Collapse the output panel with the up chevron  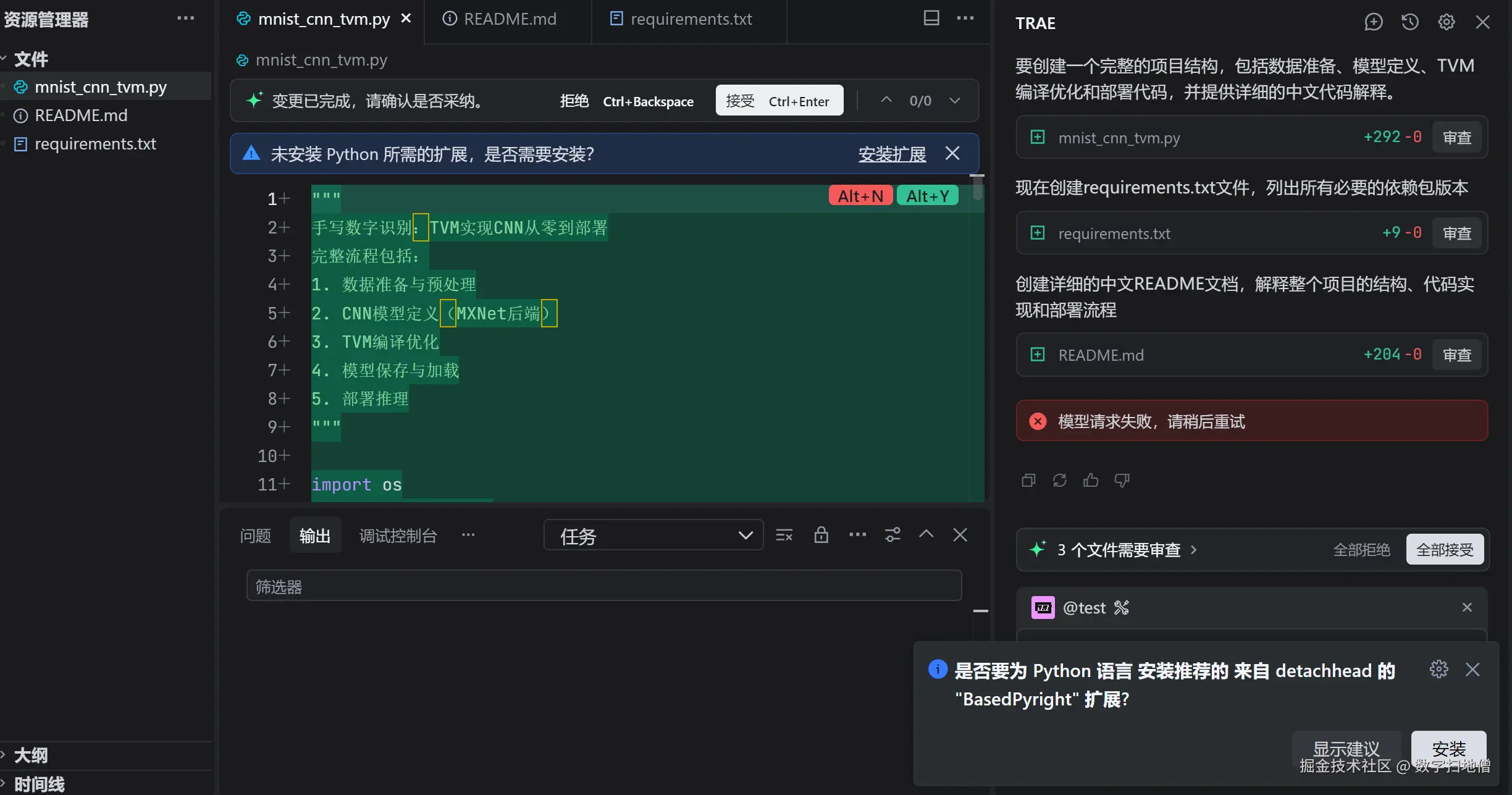coord(926,534)
